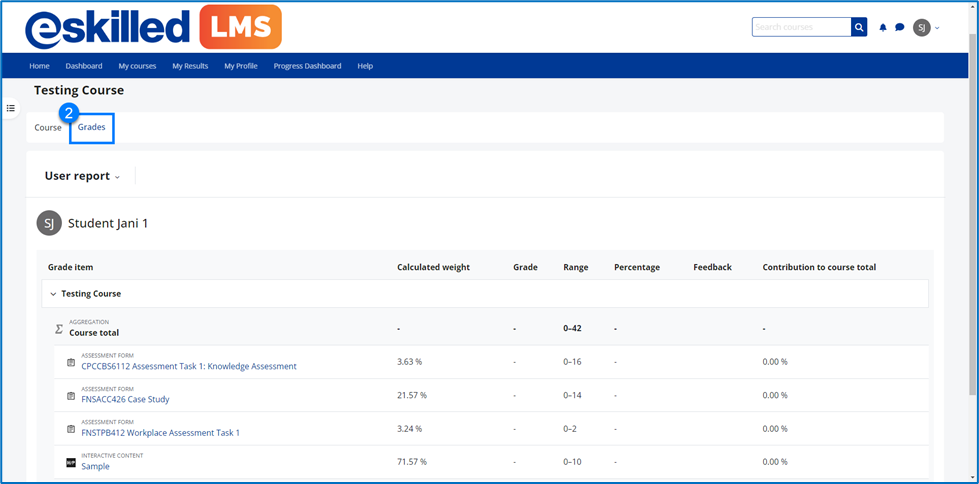Click 0.00 % contribution in FNSACC426 row

(775, 395)
